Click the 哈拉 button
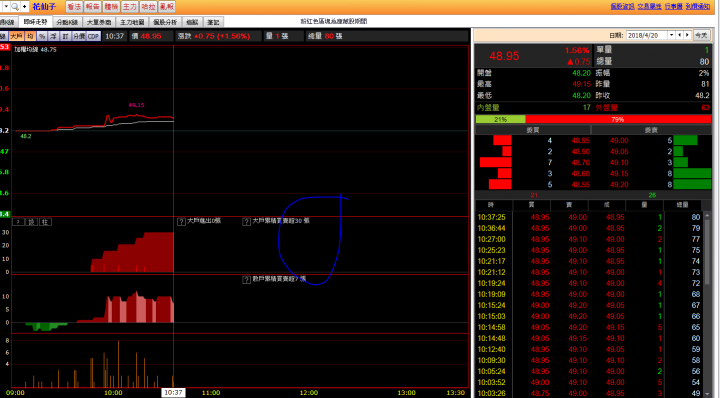Screen dimensions: 720x398 [148, 6]
